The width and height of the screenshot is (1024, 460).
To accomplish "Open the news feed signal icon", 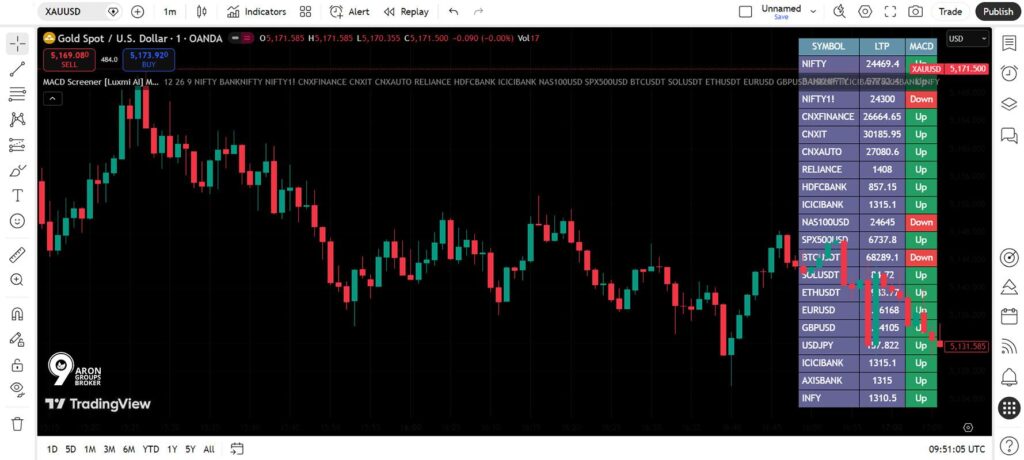I will click(x=1009, y=346).
